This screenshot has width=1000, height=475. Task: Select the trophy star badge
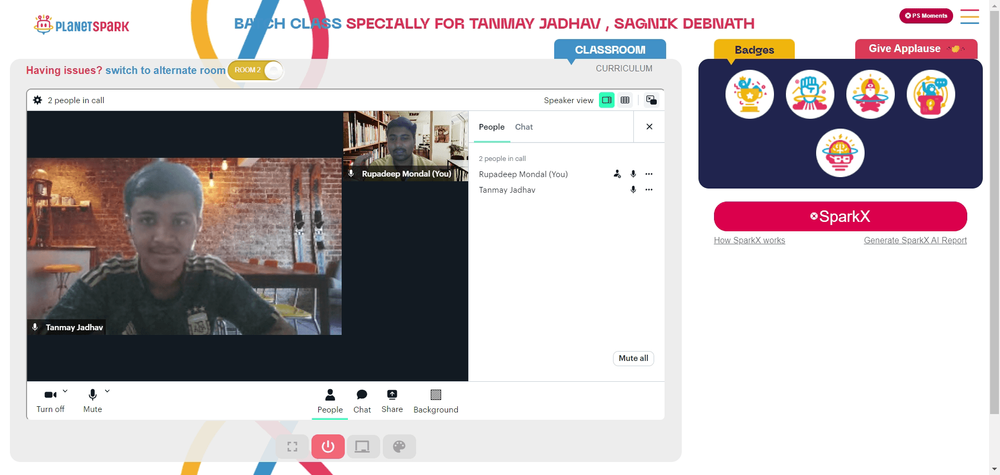point(749,94)
